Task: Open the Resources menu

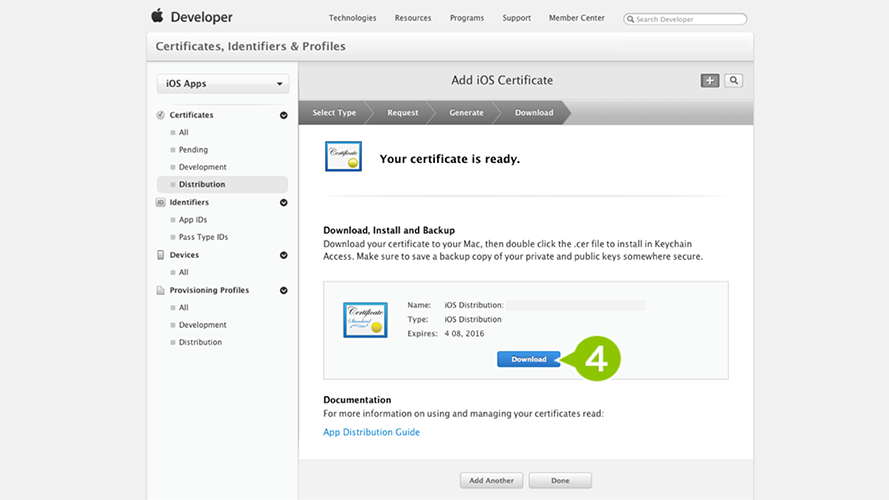Action: pos(413,18)
